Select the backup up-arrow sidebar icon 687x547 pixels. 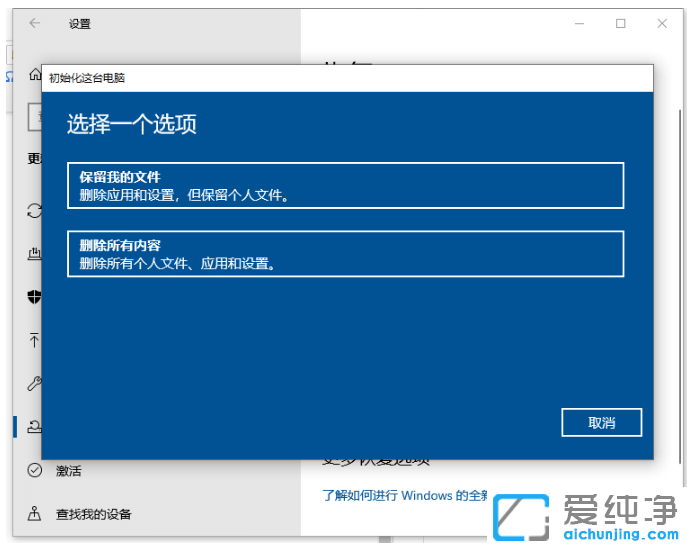pyautogui.click(x=34, y=340)
